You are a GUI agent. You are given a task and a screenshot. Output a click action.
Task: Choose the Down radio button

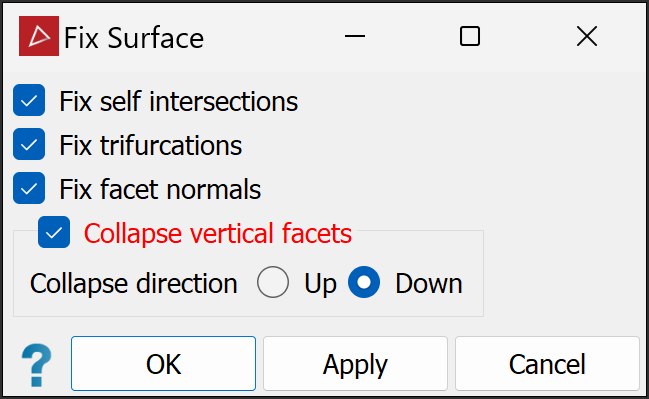364,282
